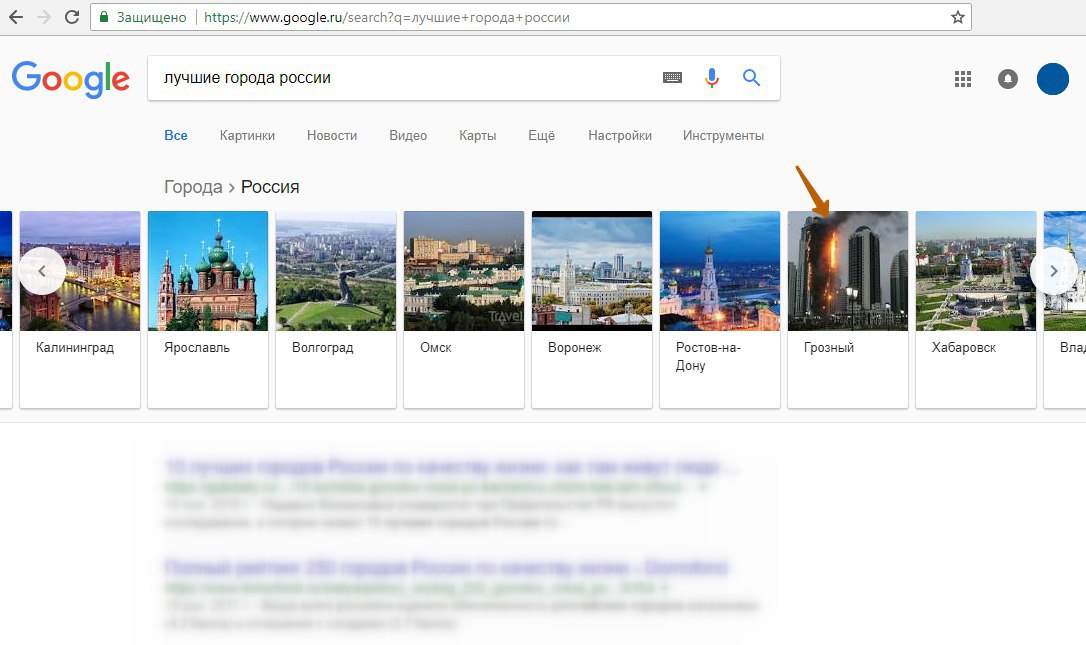
Task: Open the first blurred search result title
Action: [452, 466]
